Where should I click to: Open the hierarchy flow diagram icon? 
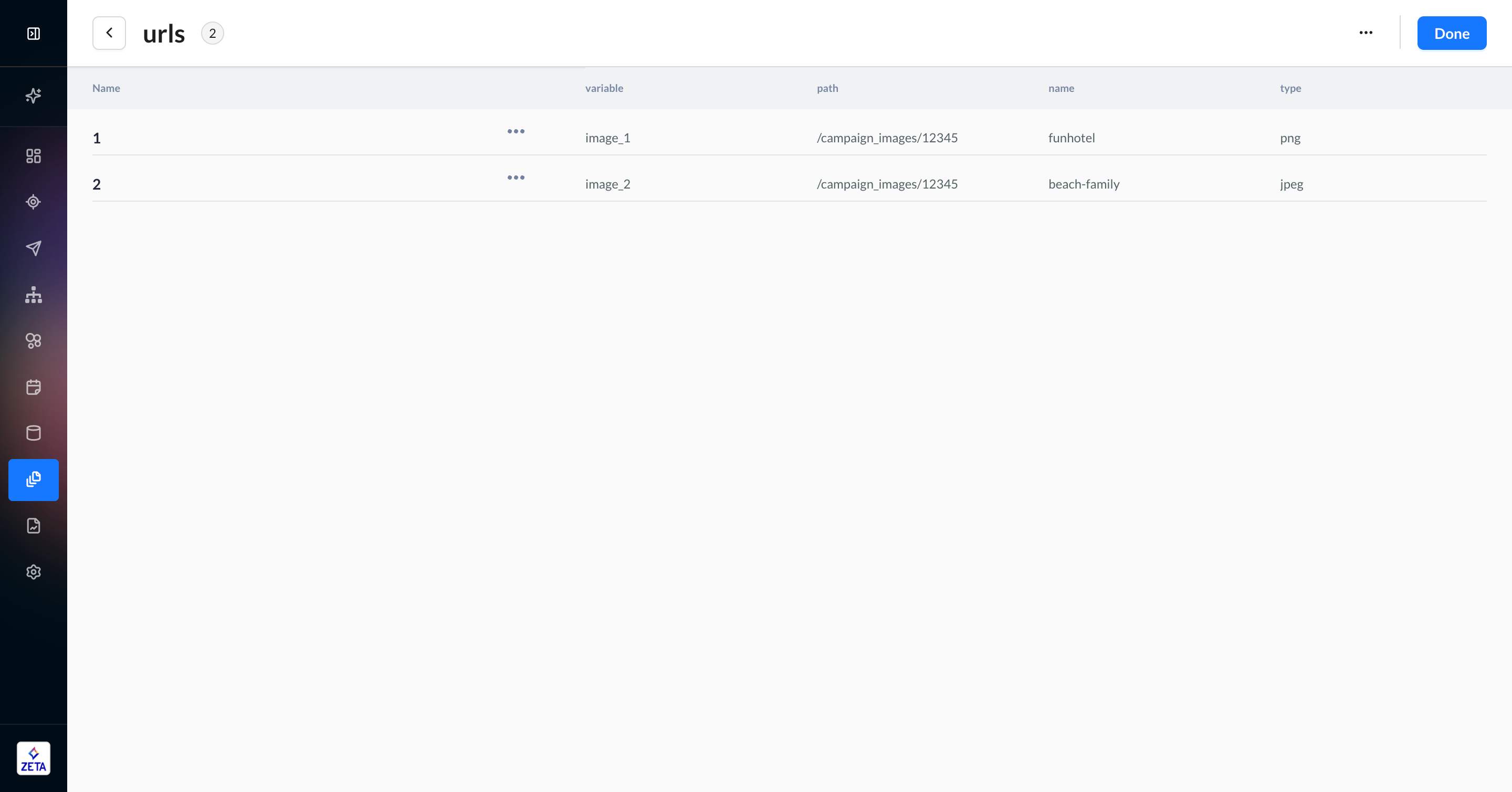(34, 295)
